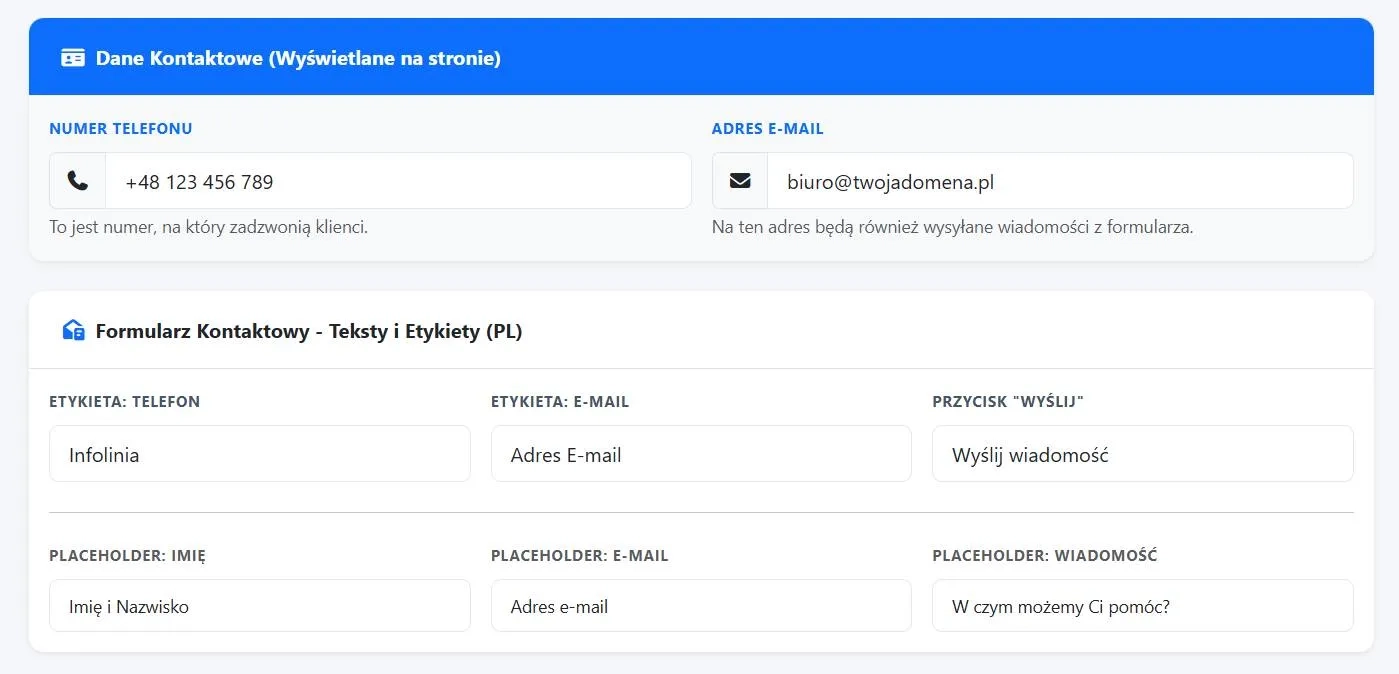Click the Imię i Nazwisko placeholder field

click(259, 606)
